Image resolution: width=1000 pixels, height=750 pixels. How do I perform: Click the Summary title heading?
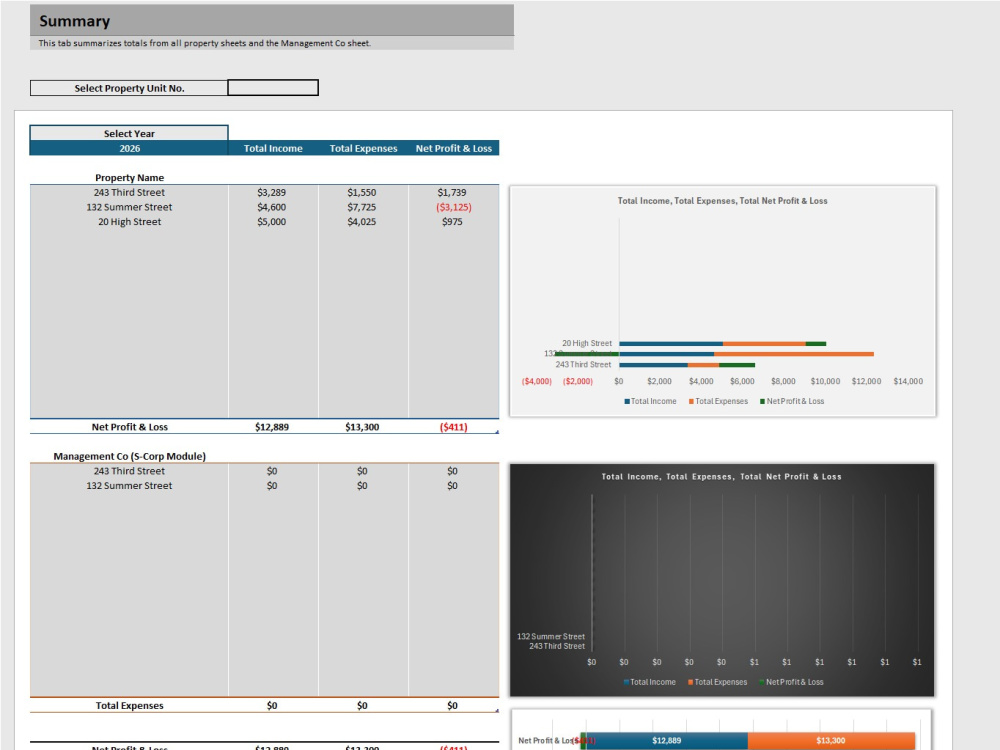pyautogui.click(x=75, y=21)
